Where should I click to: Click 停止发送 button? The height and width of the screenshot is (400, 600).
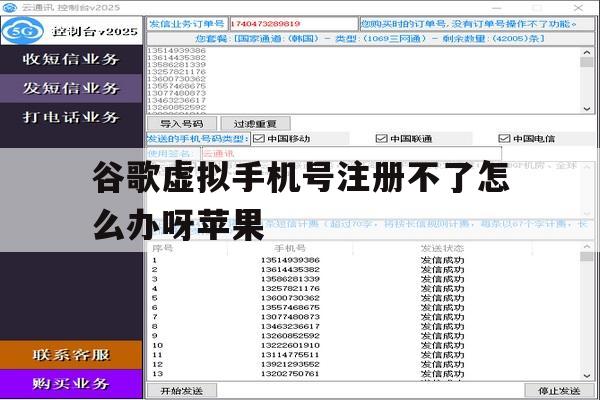click(x=559, y=391)
